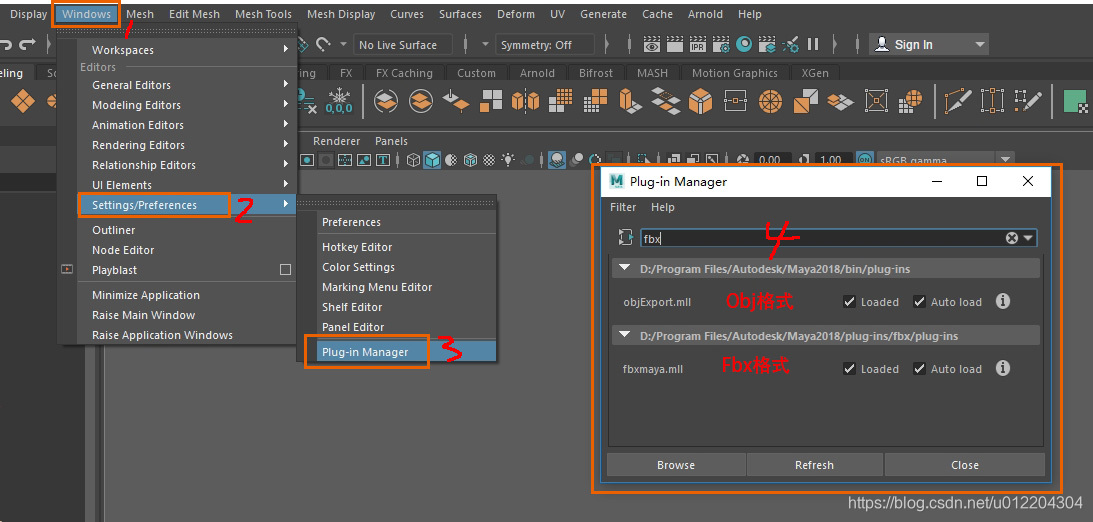Enable the wireframe cube viewport icon

pos(413,160)
